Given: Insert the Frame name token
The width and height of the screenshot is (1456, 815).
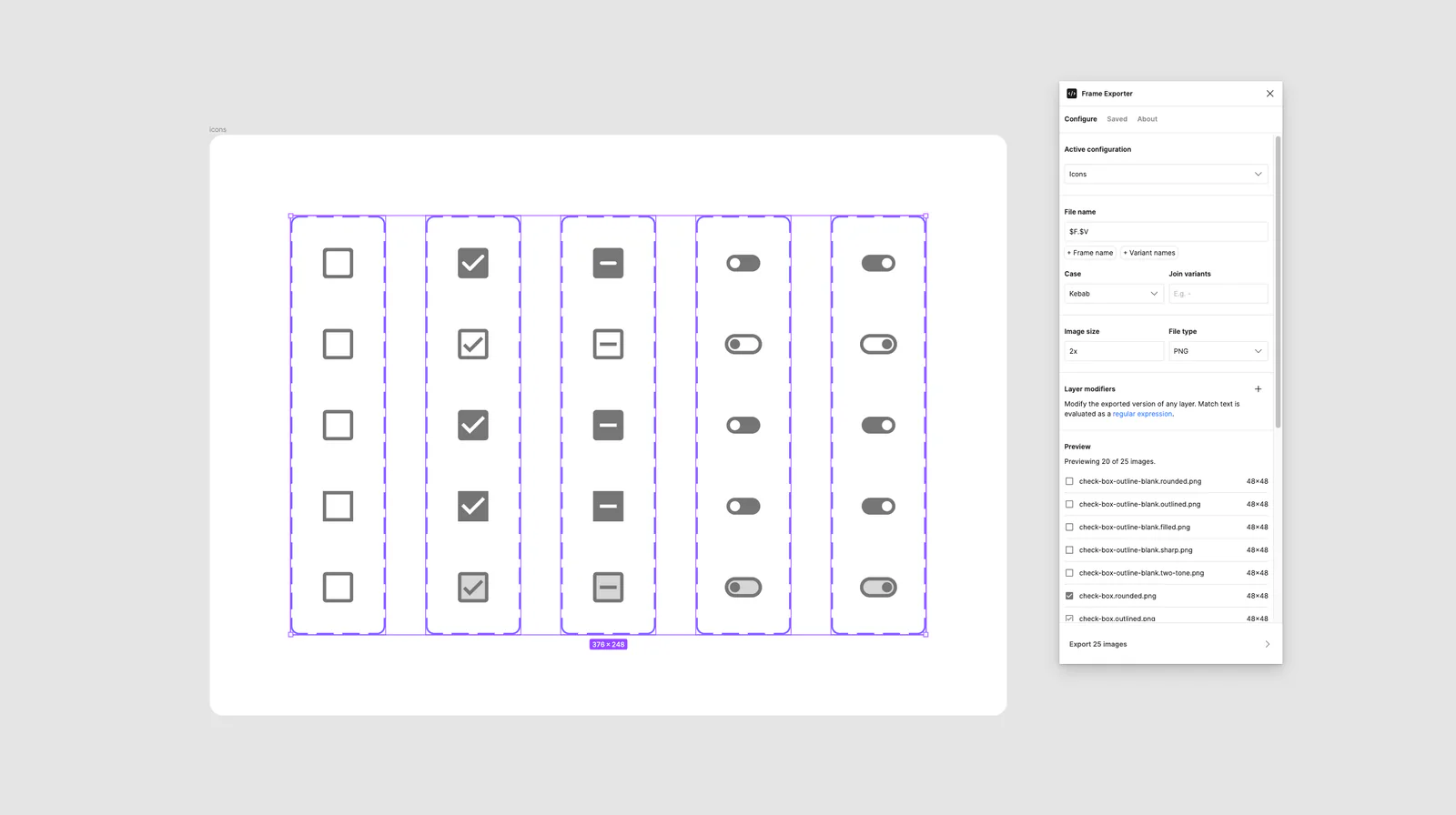Looking at the screenshot, I should click(x=1090, y=253).
